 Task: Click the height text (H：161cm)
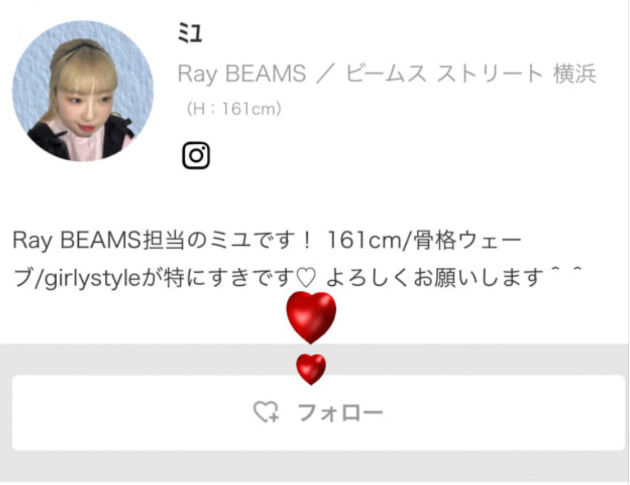point(233,109)
